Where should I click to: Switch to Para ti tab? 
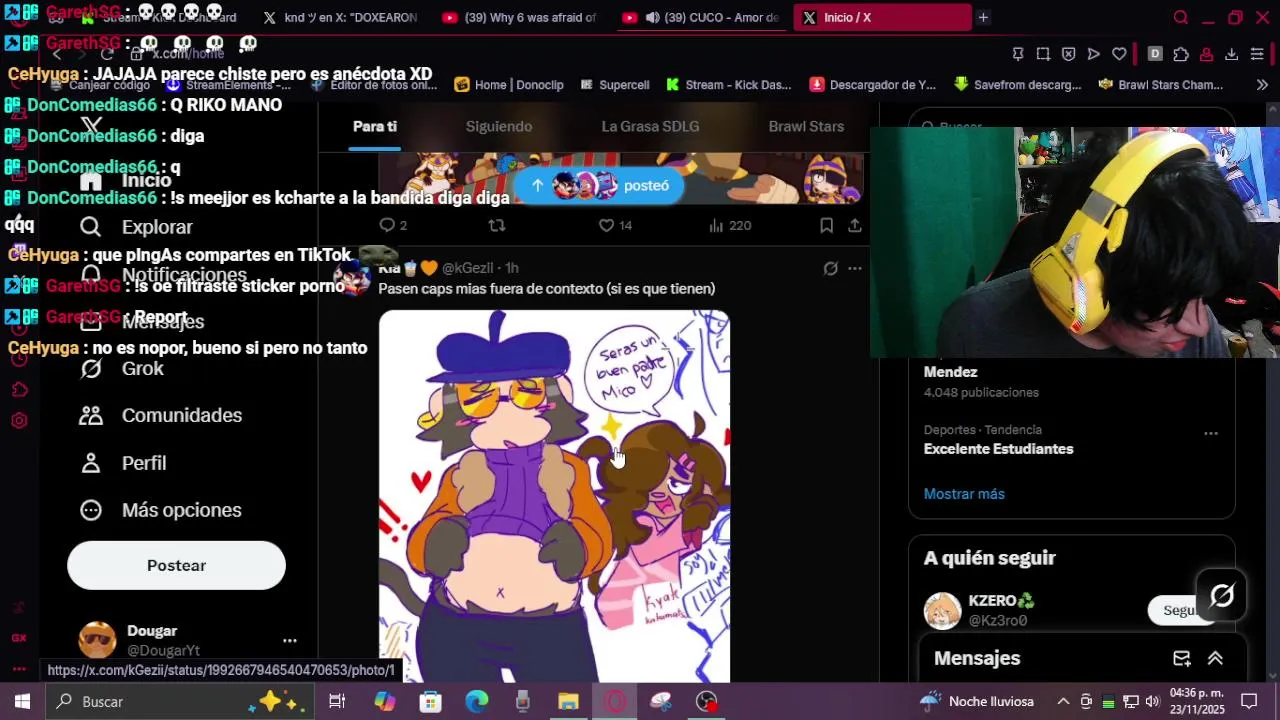375,127
